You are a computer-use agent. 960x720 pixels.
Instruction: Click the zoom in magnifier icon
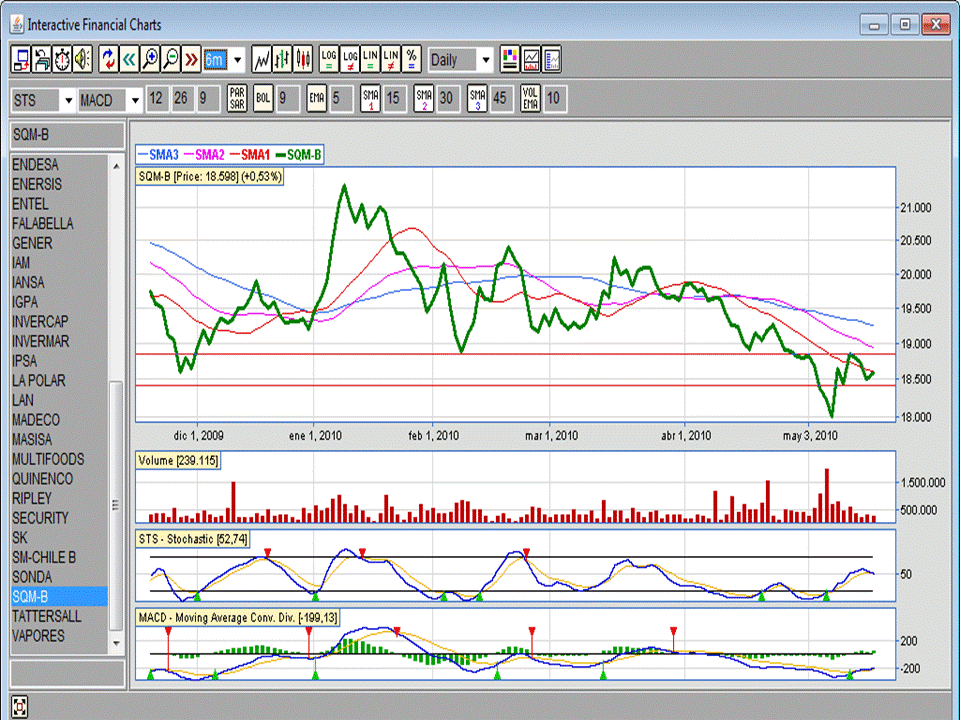coord(150,59)
